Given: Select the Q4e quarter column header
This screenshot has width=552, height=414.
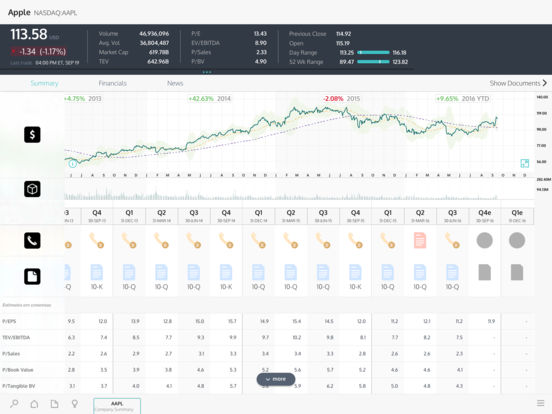Looking at the screenshot, I should coord(484,215).
